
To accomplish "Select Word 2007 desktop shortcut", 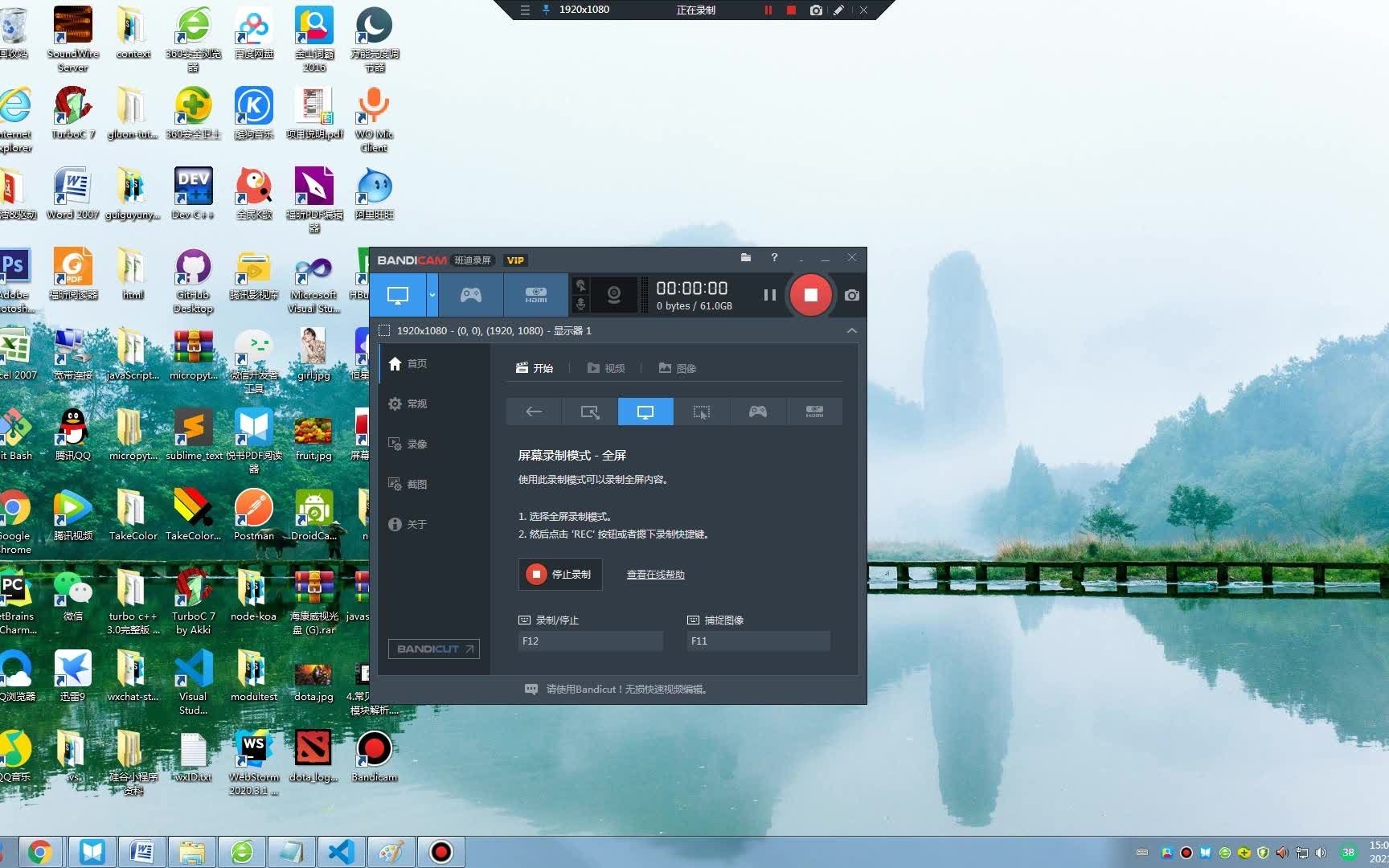I will pos(72,194).
